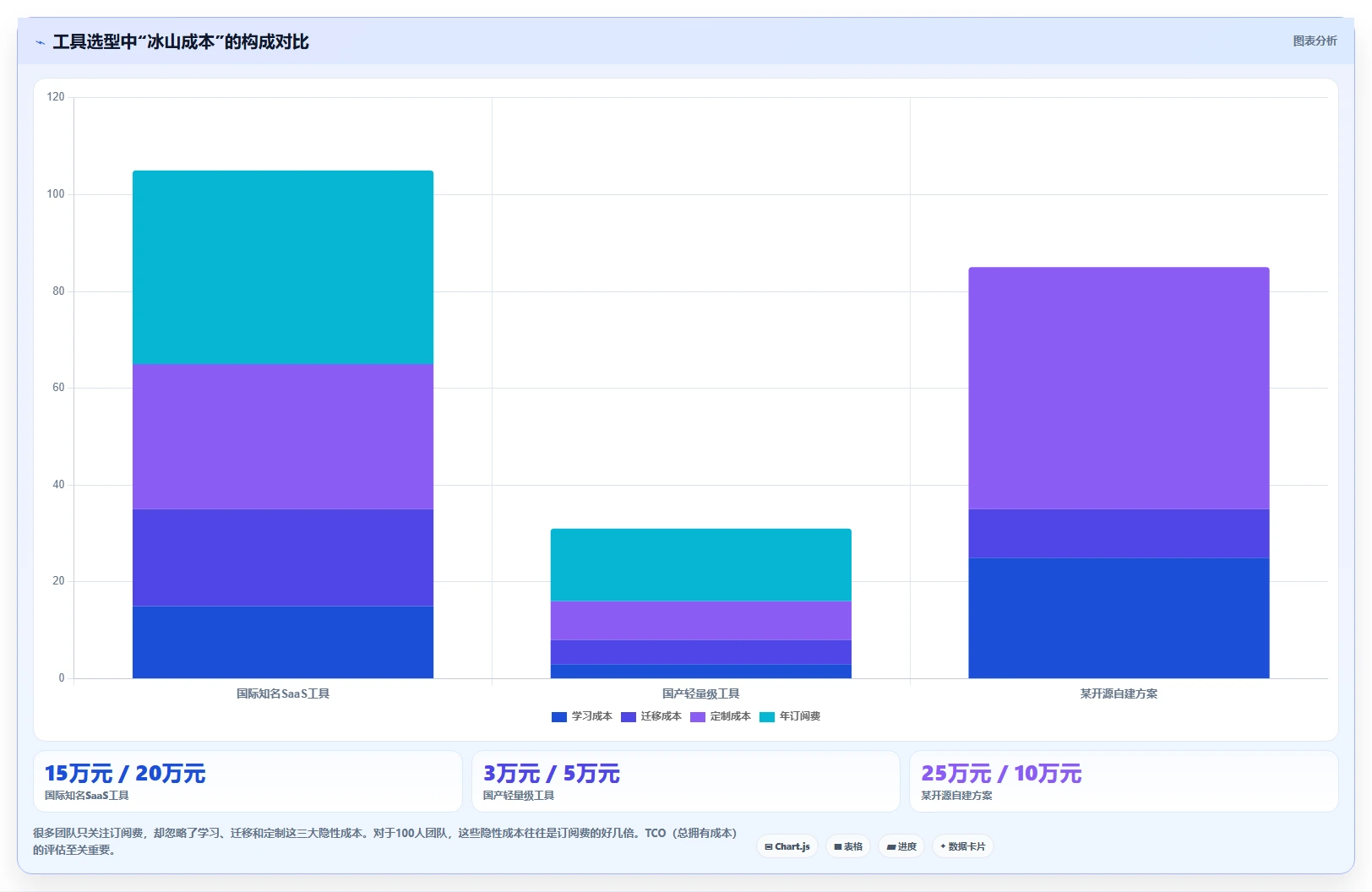Click the y-axis tick 40
This screenshot has height=892, width=1372.
[58, 485]
